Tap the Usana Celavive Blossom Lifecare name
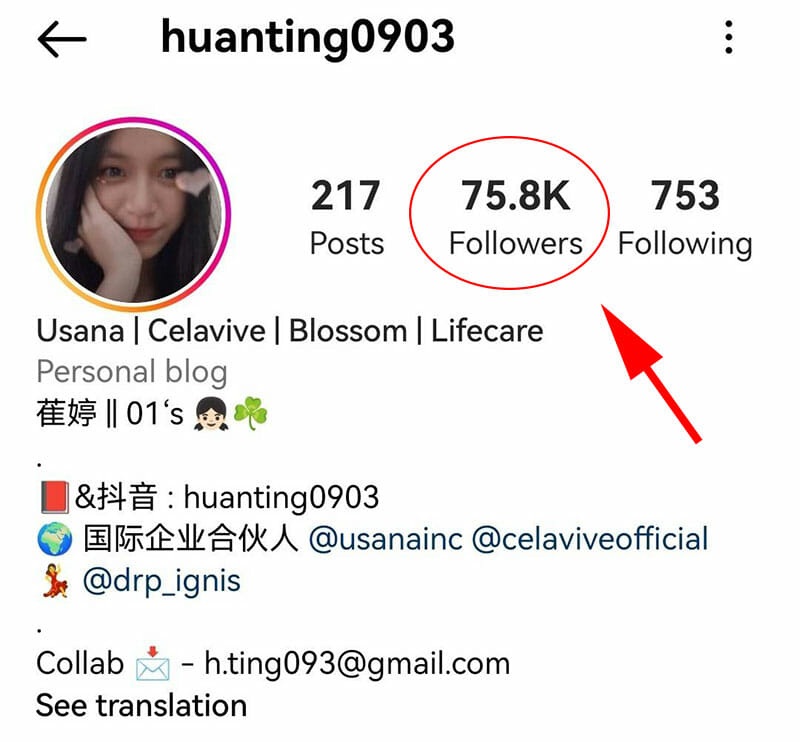 [290, 331]
